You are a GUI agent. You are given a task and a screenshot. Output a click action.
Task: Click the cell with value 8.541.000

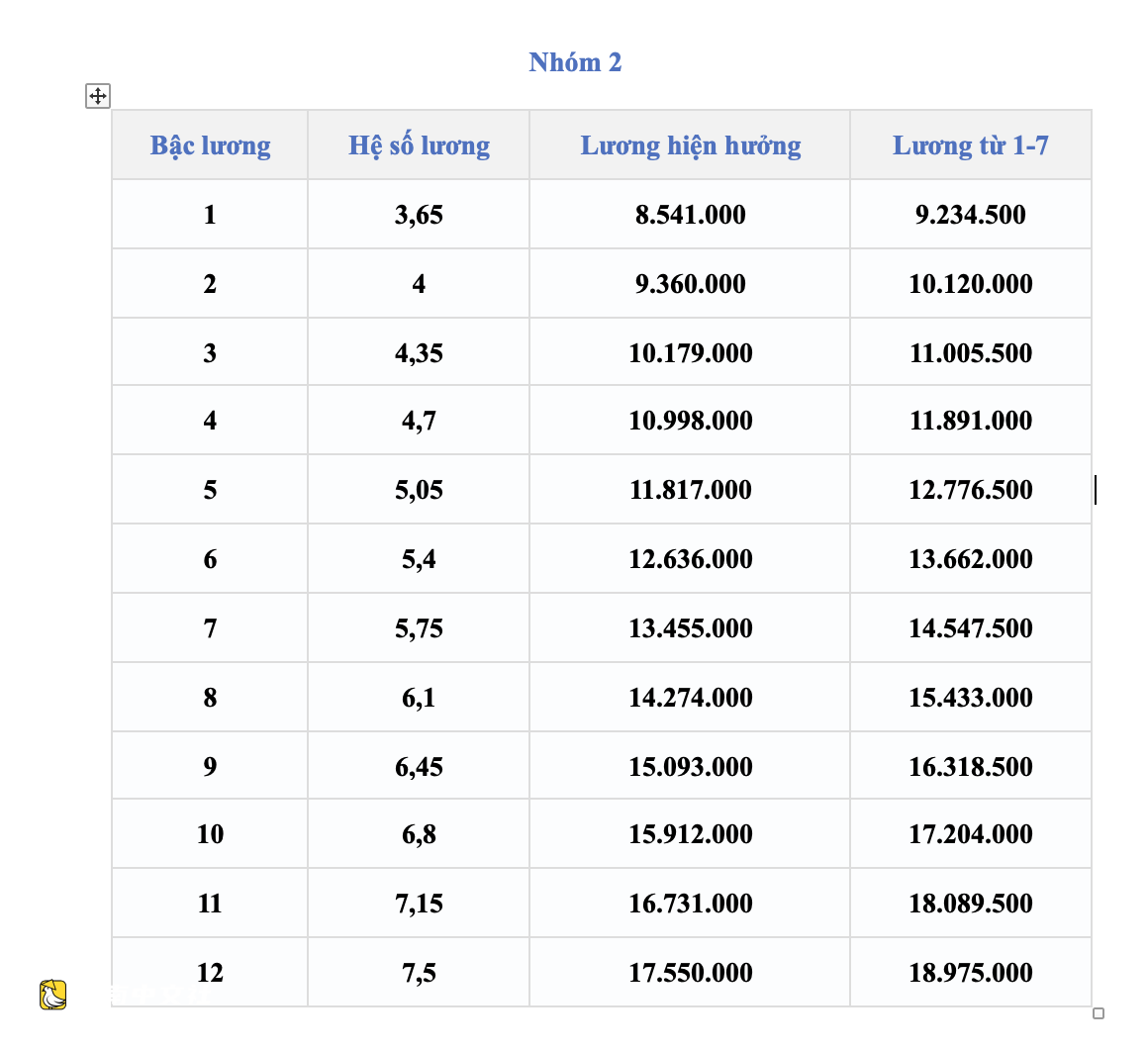690,215
